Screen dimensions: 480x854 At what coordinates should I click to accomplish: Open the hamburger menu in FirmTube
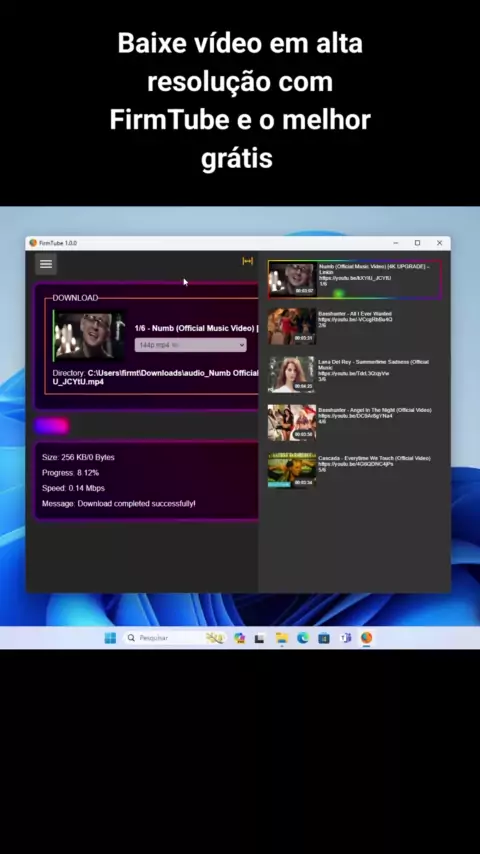pos(46,264)
